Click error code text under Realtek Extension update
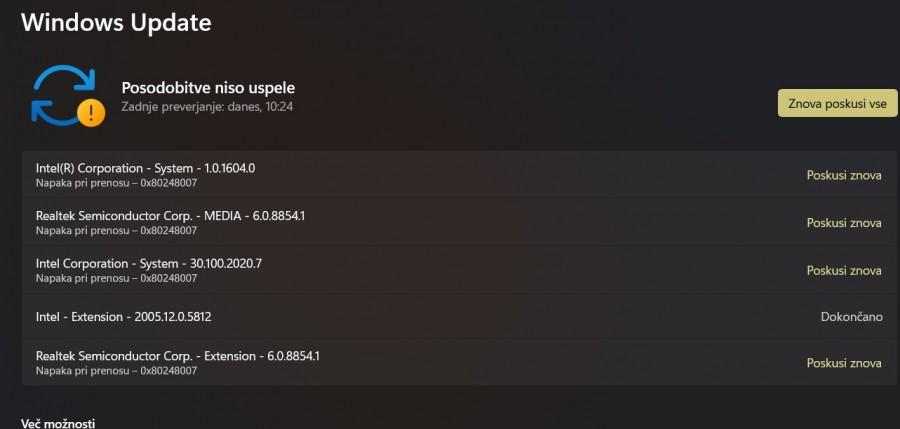This screenshot has width=900, height=429. (x=116, y=371)
